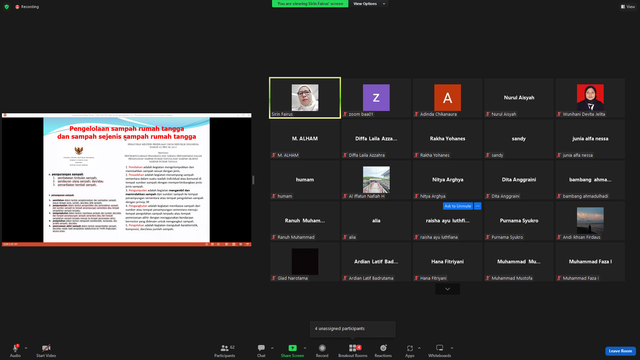640x360 pixels.
Task: Show next page of participants chevron
Action: (x=447, y=289)
